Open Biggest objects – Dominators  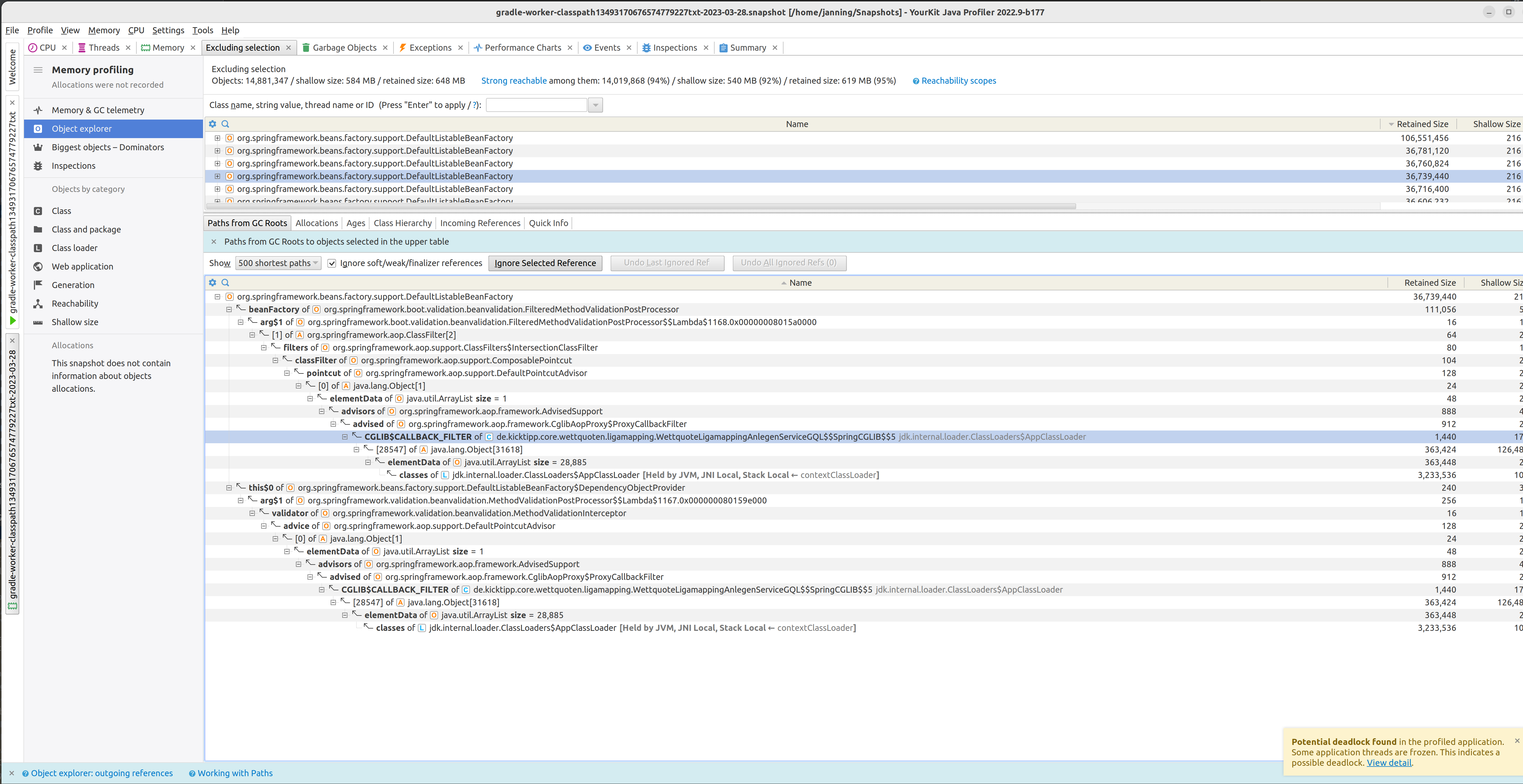tap(108, 147)
